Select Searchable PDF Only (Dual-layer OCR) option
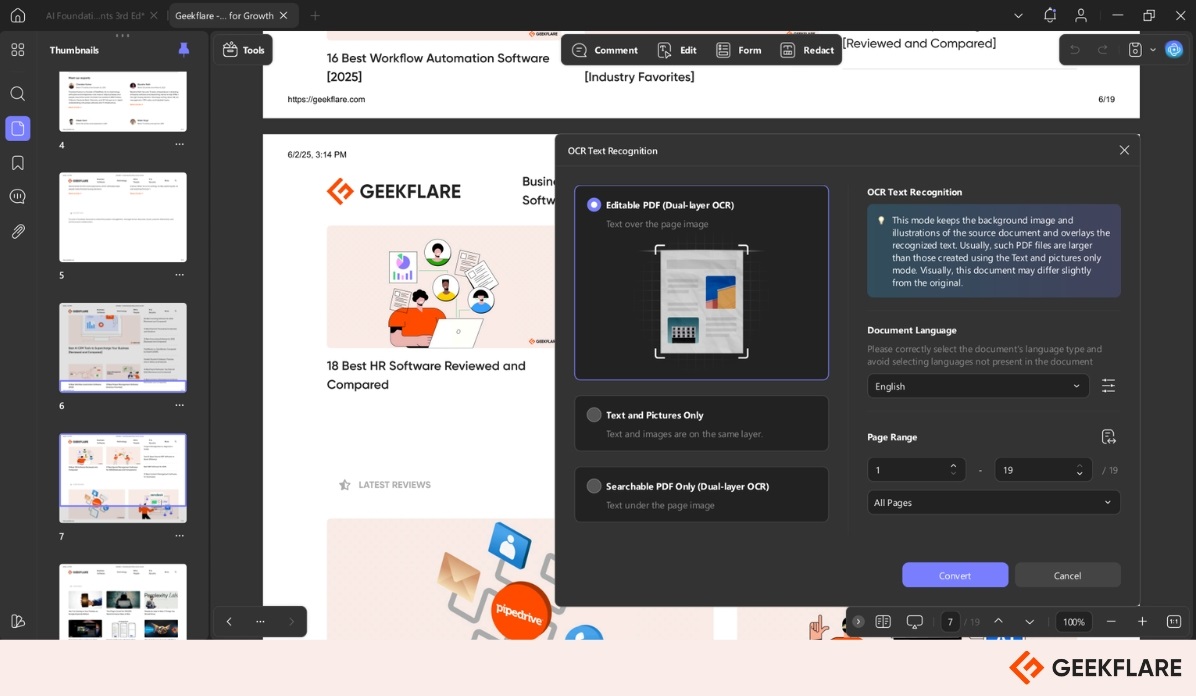1196x696 pixels. (x=701, y=495)
